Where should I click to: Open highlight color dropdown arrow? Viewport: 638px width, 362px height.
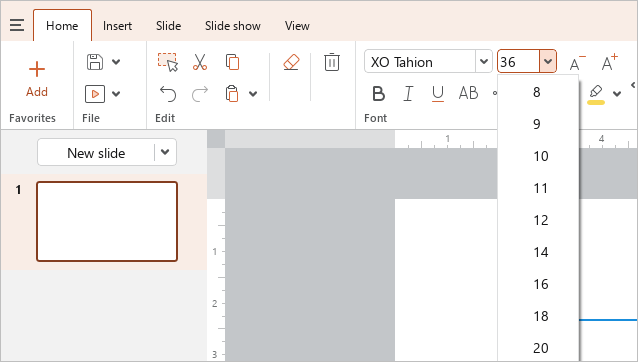click(617, 94)
